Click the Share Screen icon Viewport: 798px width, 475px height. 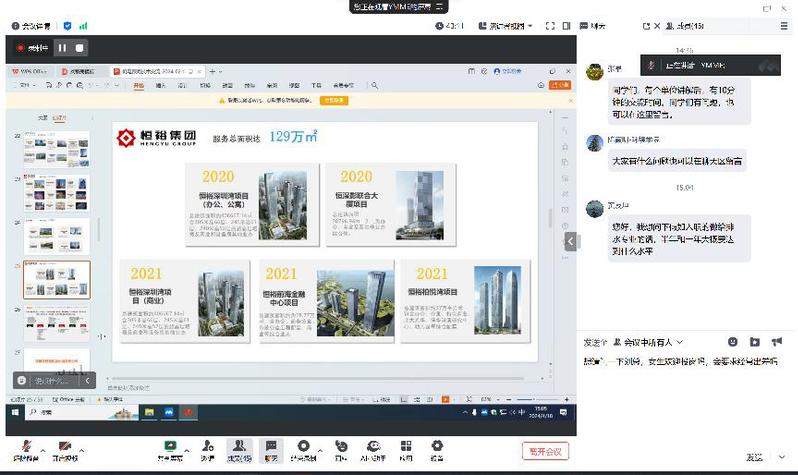(171, 448)
